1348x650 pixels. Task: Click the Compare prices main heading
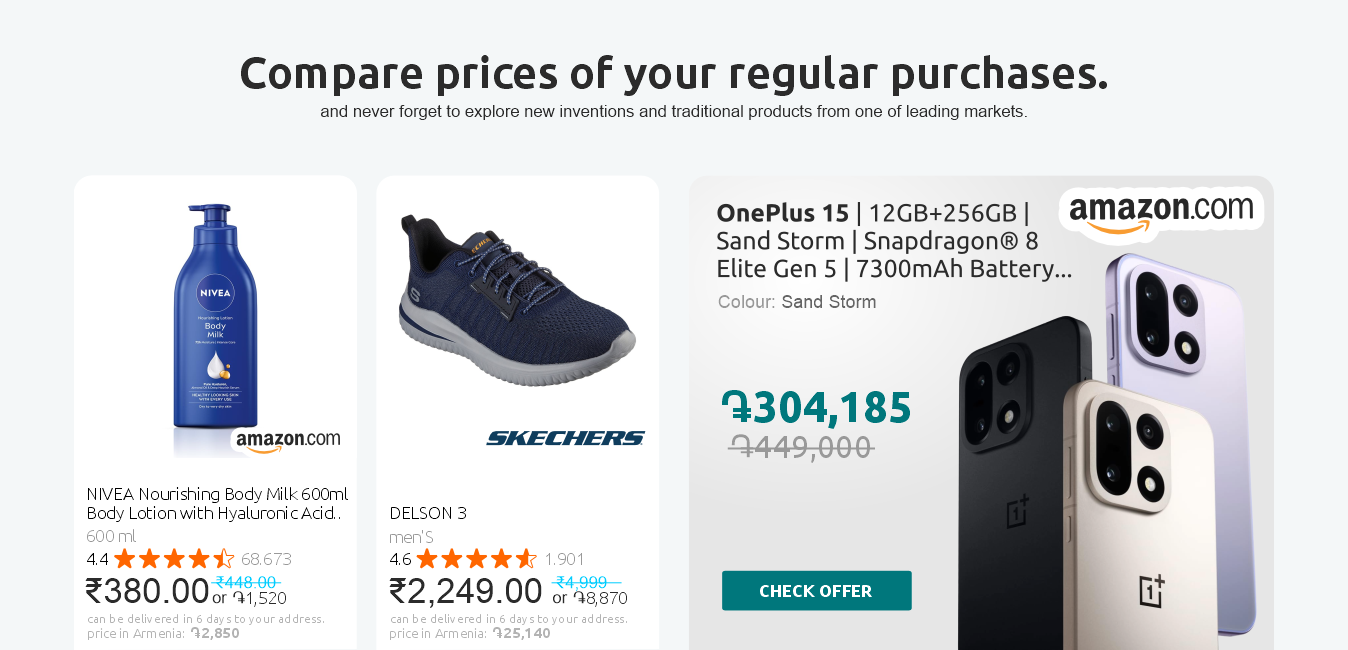point(673,73)
